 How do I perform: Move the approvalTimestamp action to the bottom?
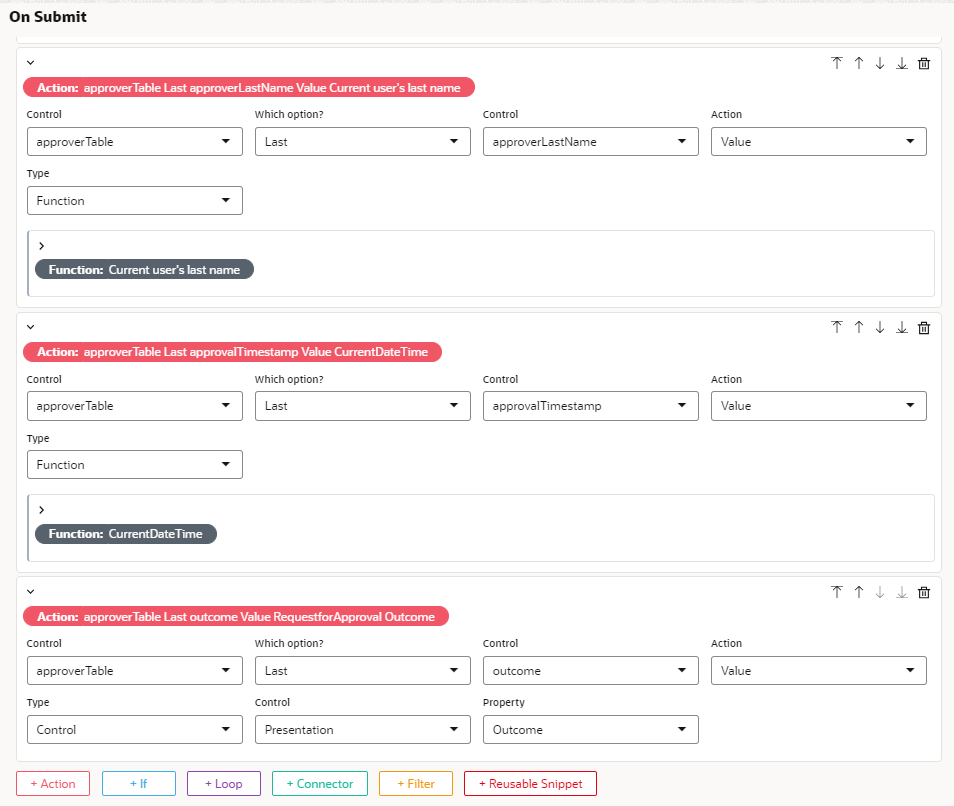point(901,327)
